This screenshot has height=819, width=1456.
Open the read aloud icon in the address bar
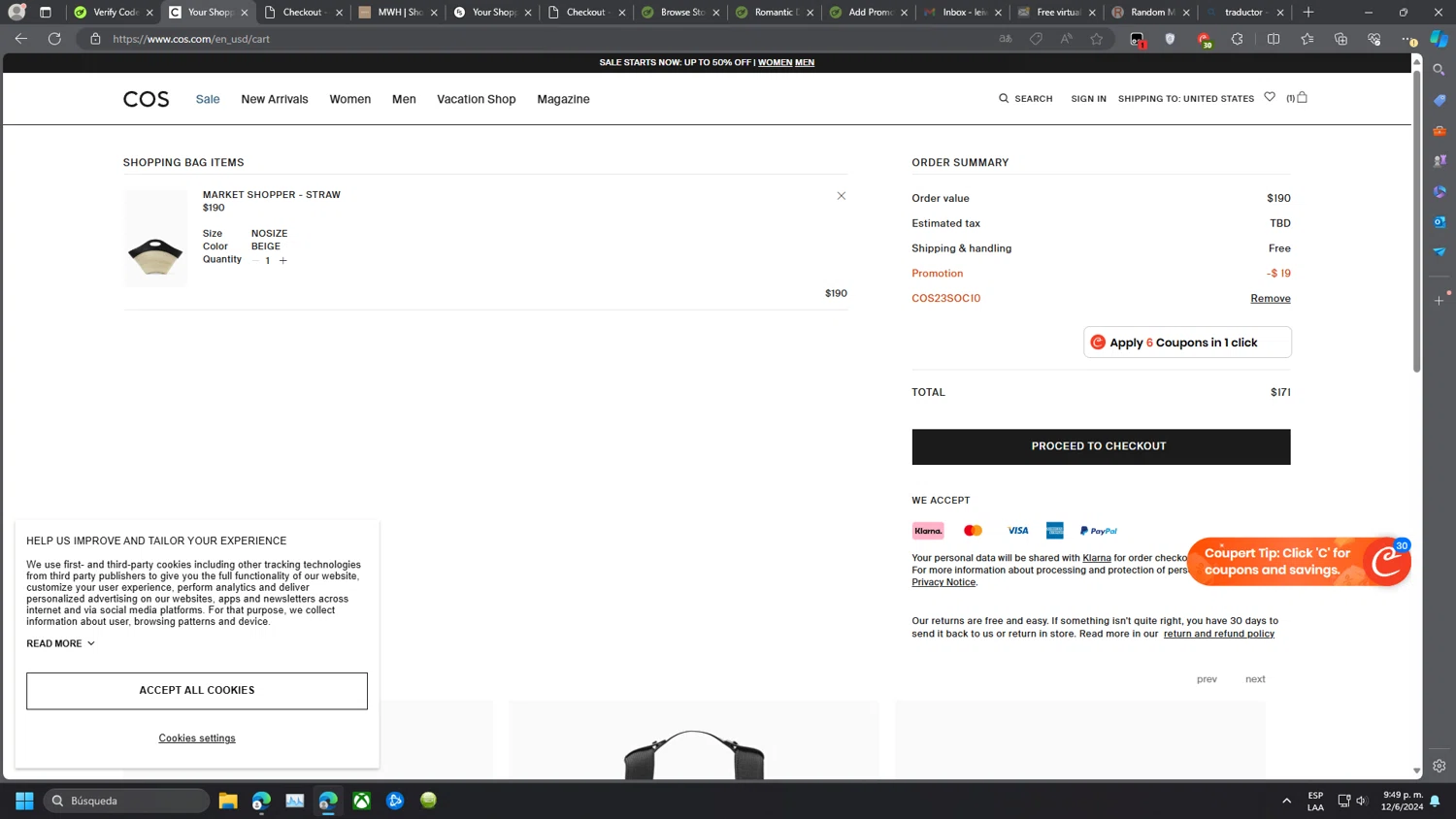click(x=1066, y=39)
